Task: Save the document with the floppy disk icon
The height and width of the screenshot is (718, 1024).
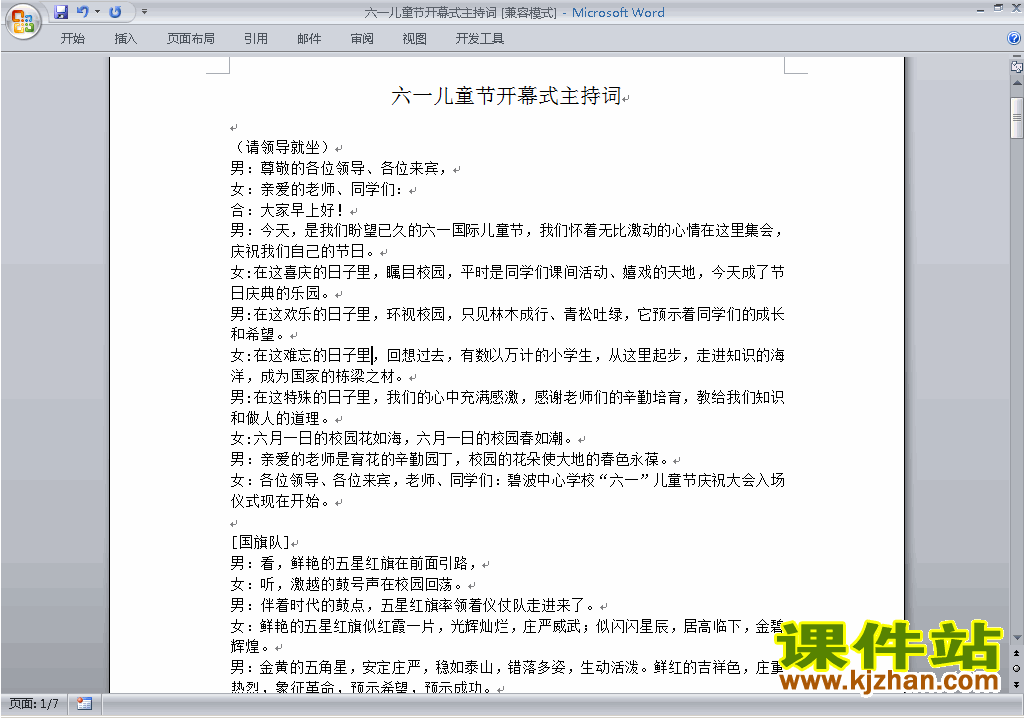Action: pyautogui.click(x=61, y=12)
